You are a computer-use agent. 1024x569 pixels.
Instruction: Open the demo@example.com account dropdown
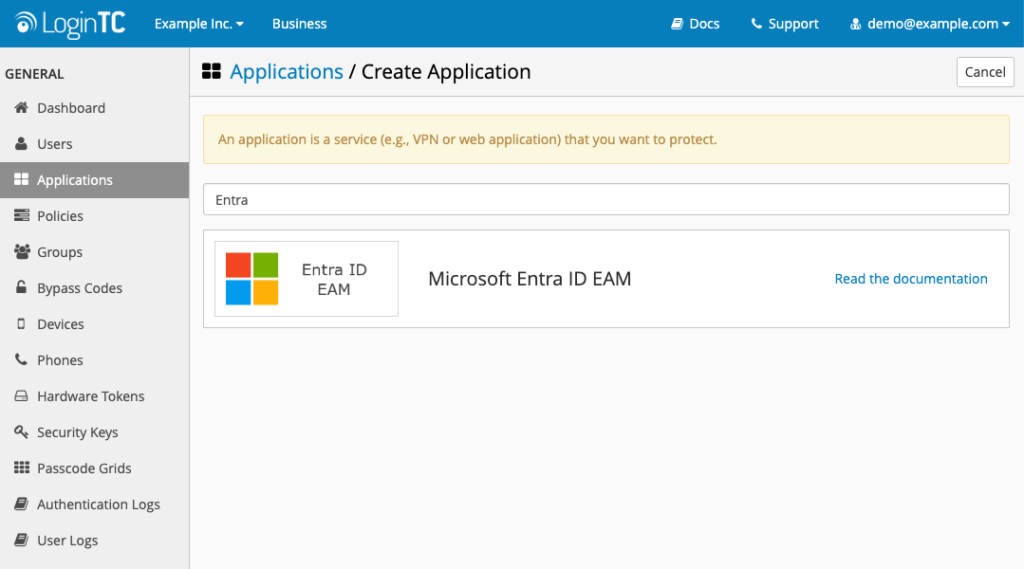tap(930, 24)
